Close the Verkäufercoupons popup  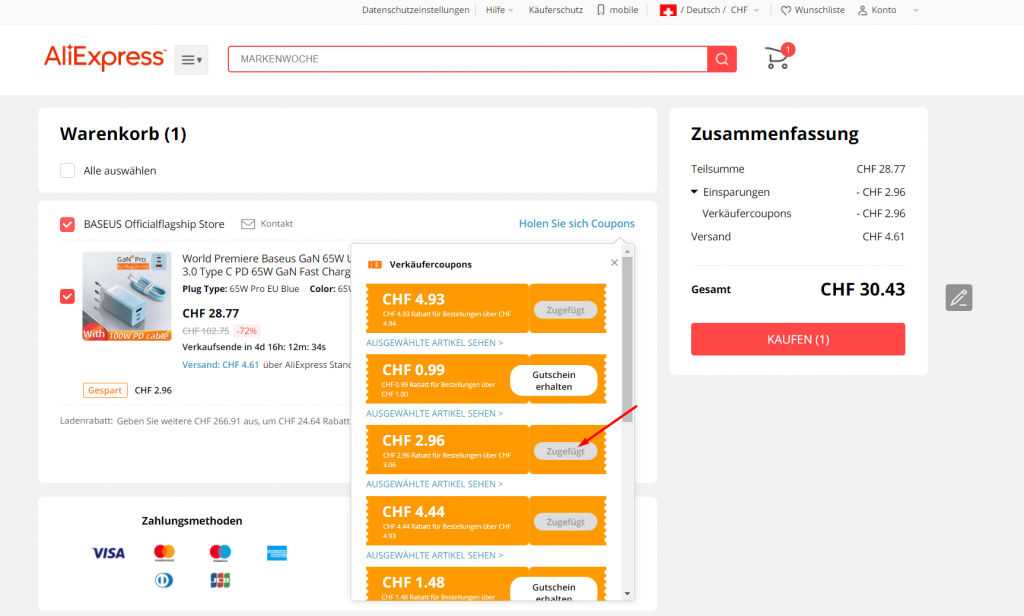tap(615, 263)
